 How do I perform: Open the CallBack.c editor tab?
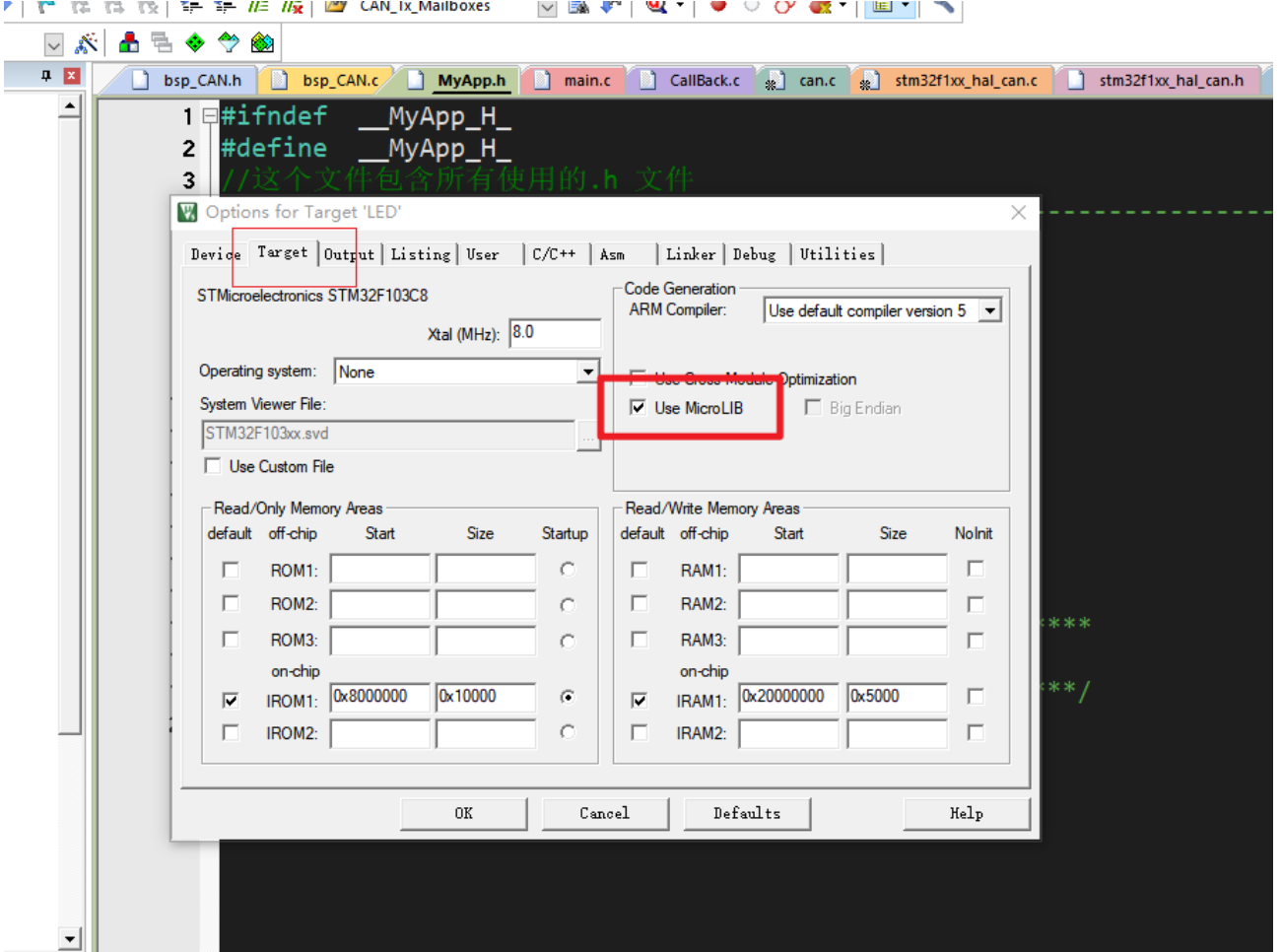pos(692,81)
